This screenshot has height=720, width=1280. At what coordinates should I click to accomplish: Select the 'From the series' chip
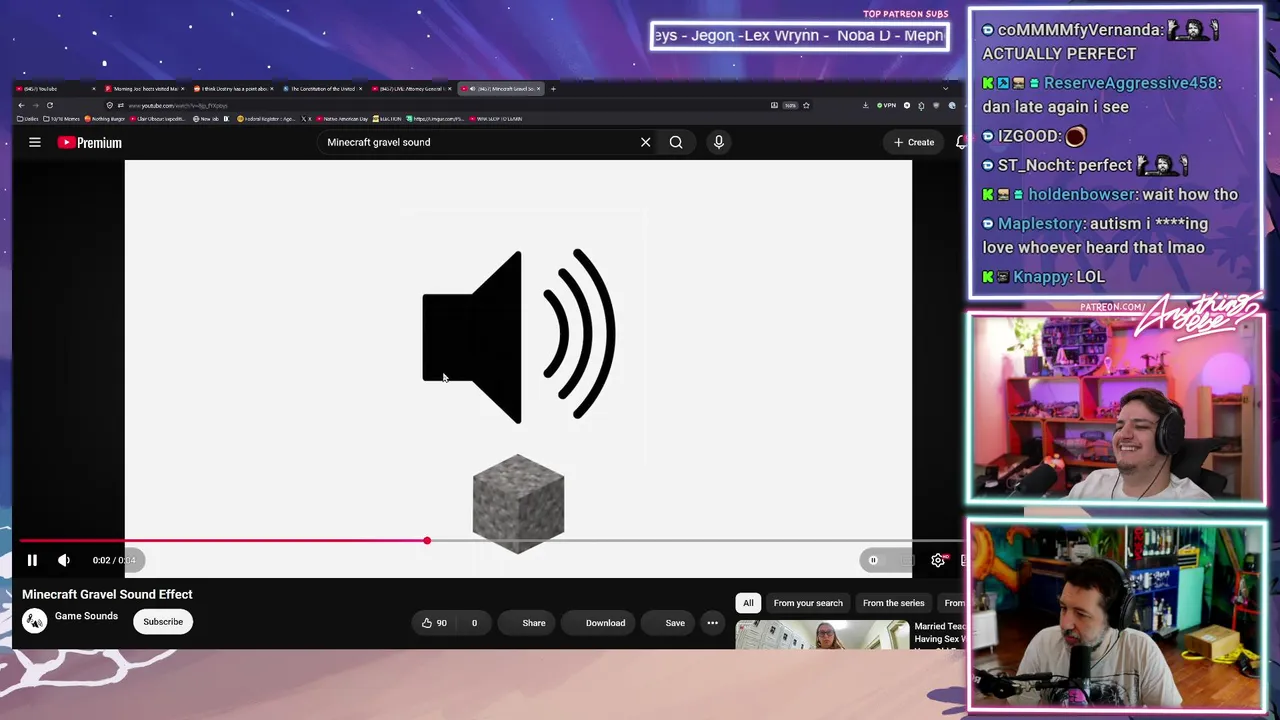[x=893, y=603]
